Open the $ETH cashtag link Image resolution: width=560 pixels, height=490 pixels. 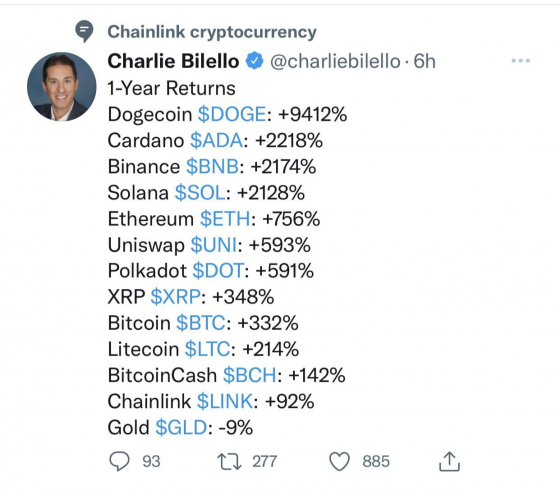click(x=225, y=219)
